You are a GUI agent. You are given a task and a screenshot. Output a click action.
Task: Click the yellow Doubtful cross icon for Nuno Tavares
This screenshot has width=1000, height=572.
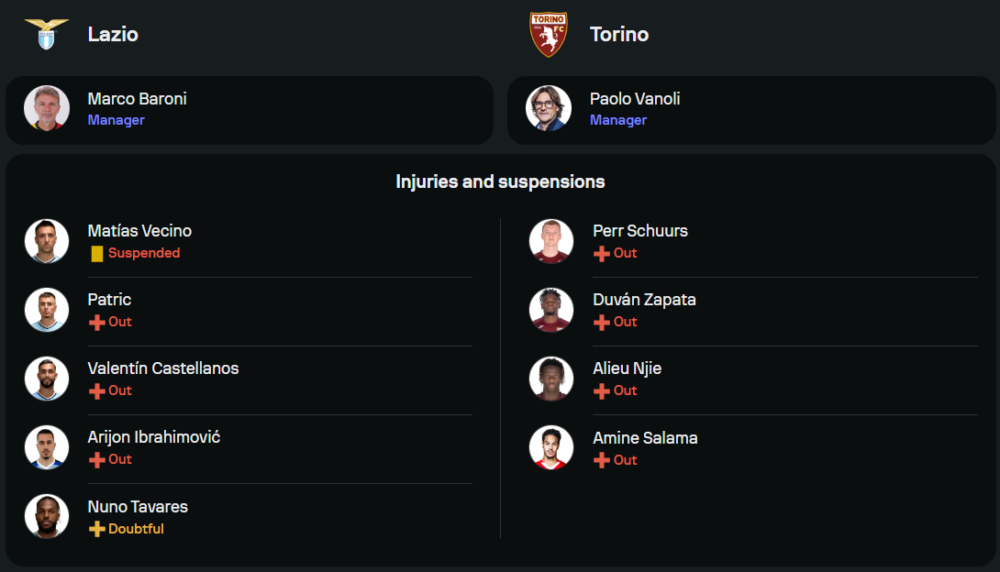[x=97, y=529]
